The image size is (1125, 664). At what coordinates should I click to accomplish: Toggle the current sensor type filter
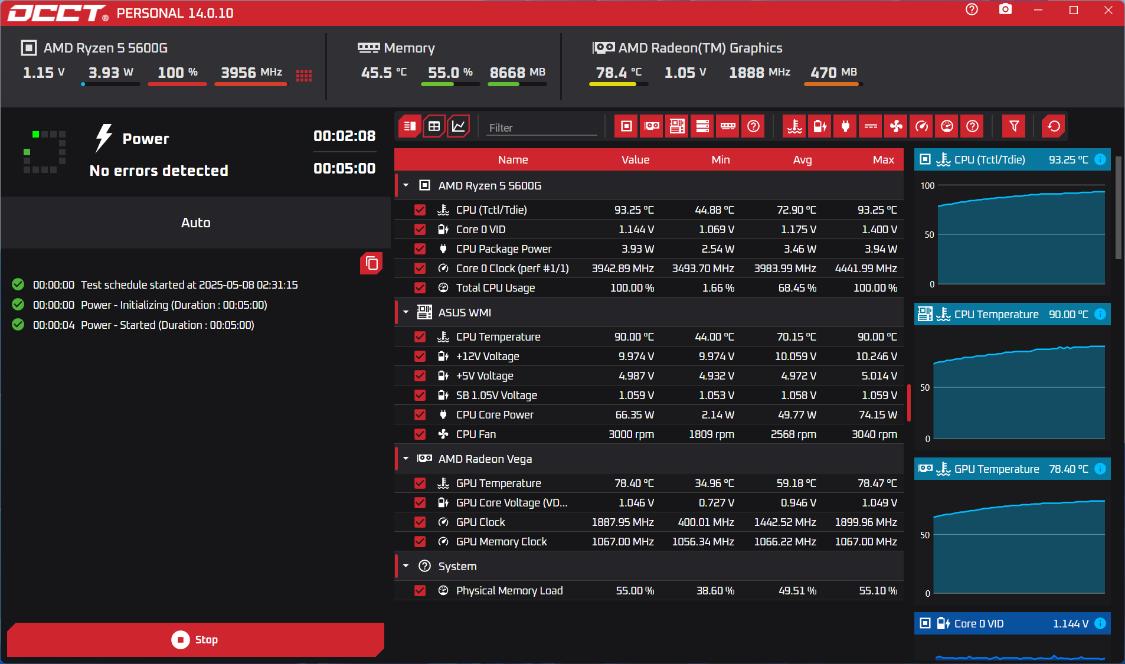(x=870, y=126)
